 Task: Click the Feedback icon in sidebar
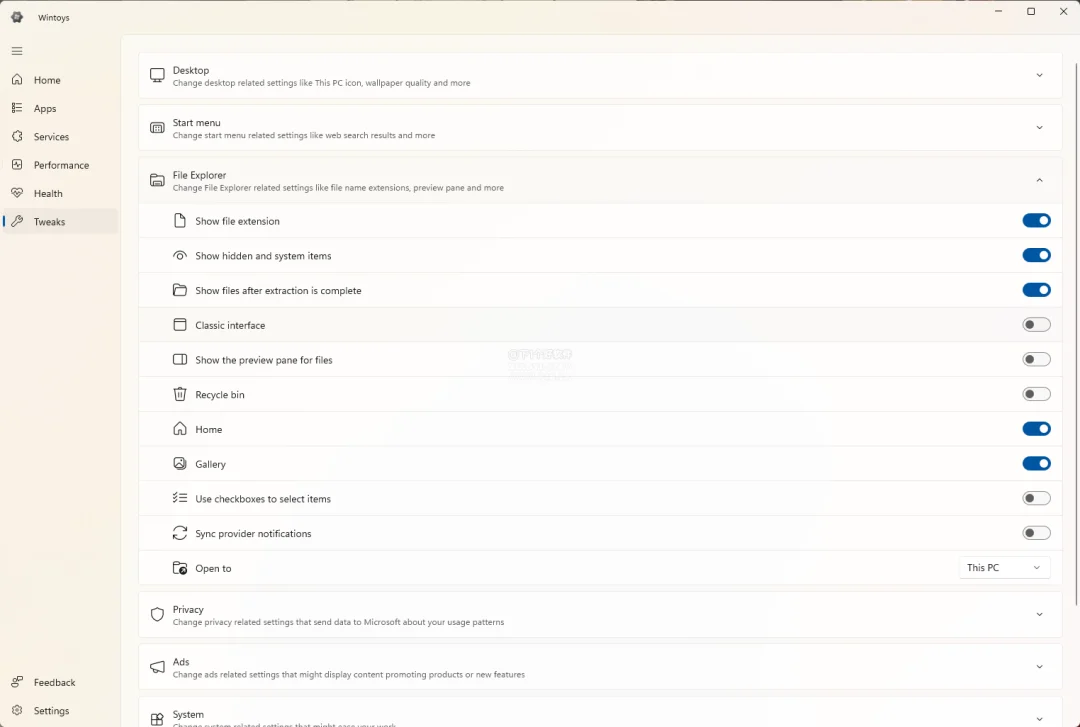17,682
